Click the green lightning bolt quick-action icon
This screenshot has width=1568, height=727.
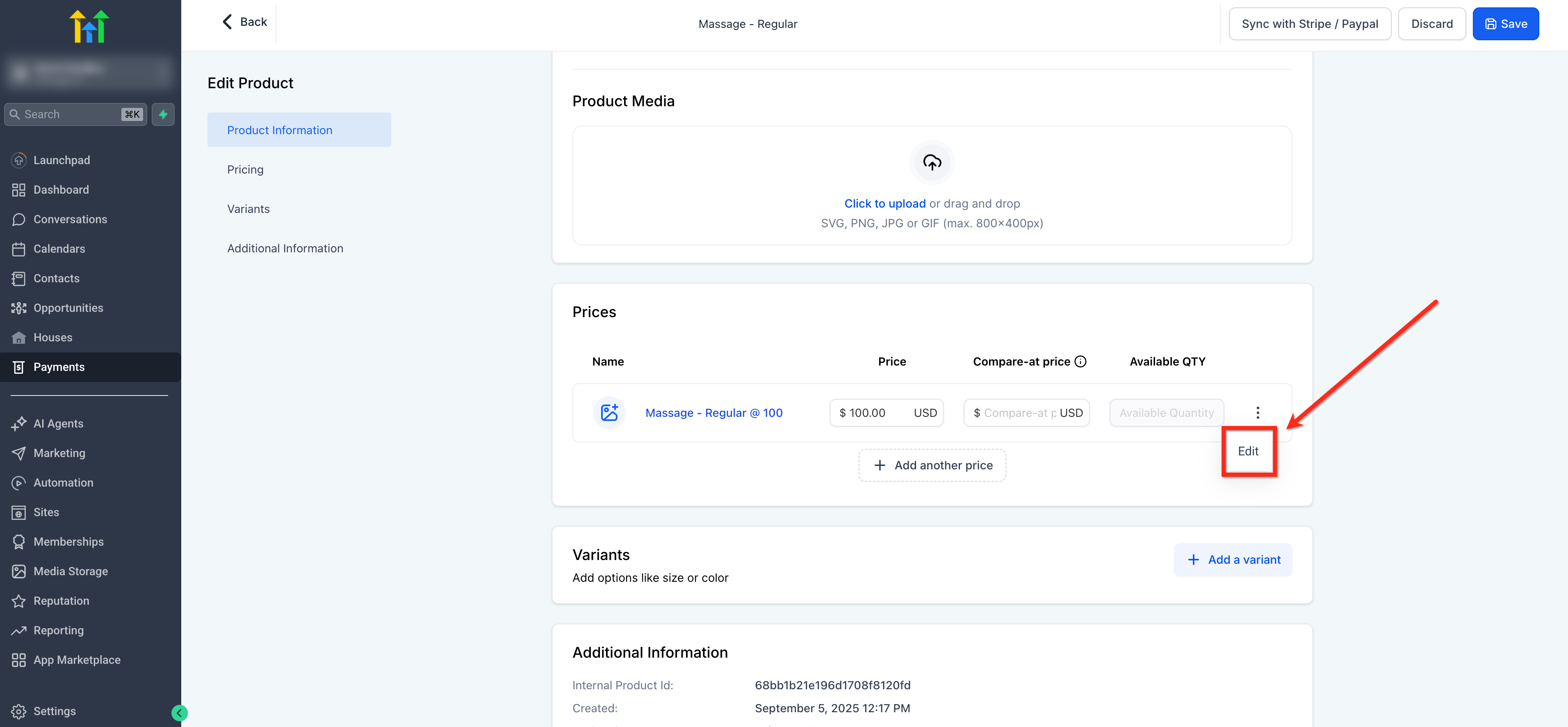163,114
